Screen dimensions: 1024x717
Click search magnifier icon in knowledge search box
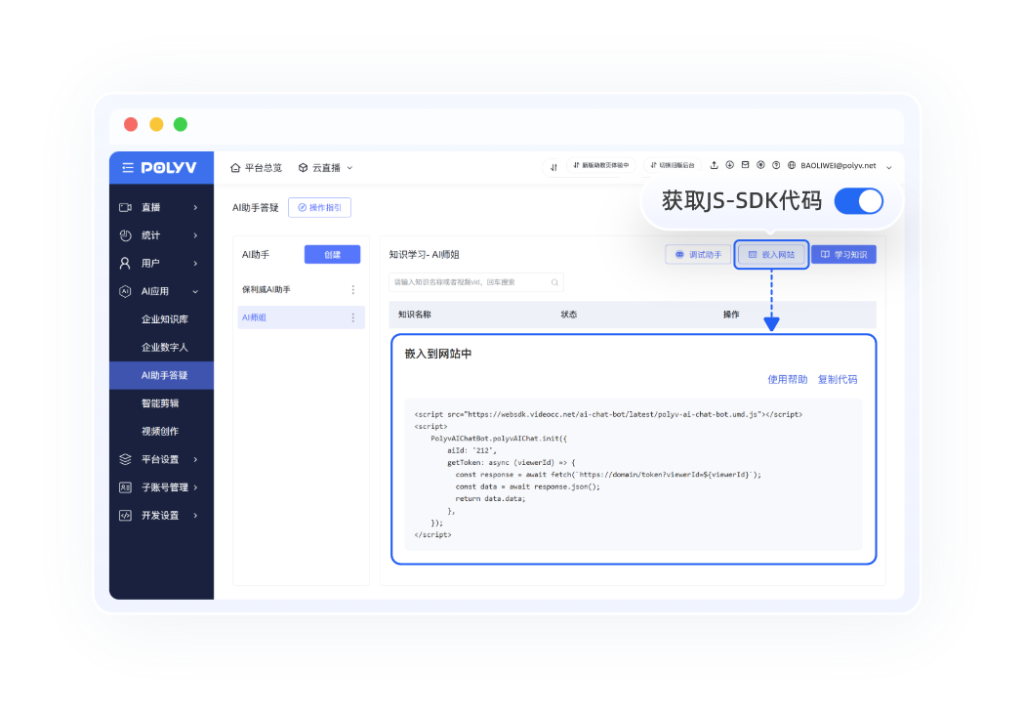pos(555,283)
